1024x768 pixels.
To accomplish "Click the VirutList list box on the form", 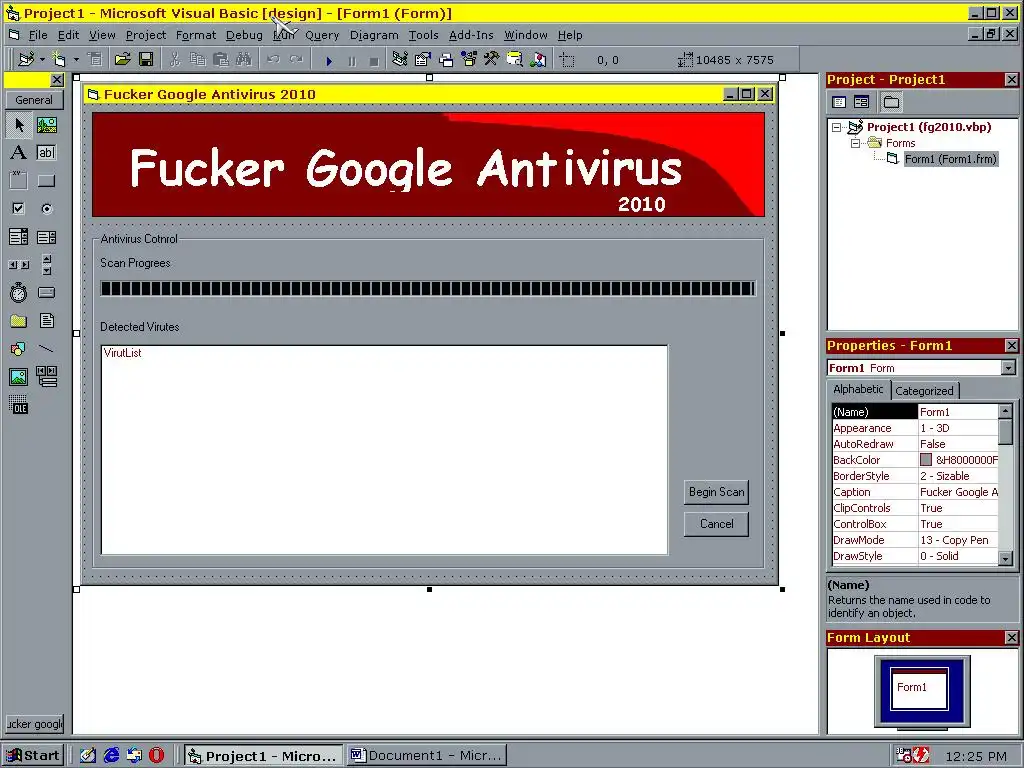I will (x=384, y=450).
